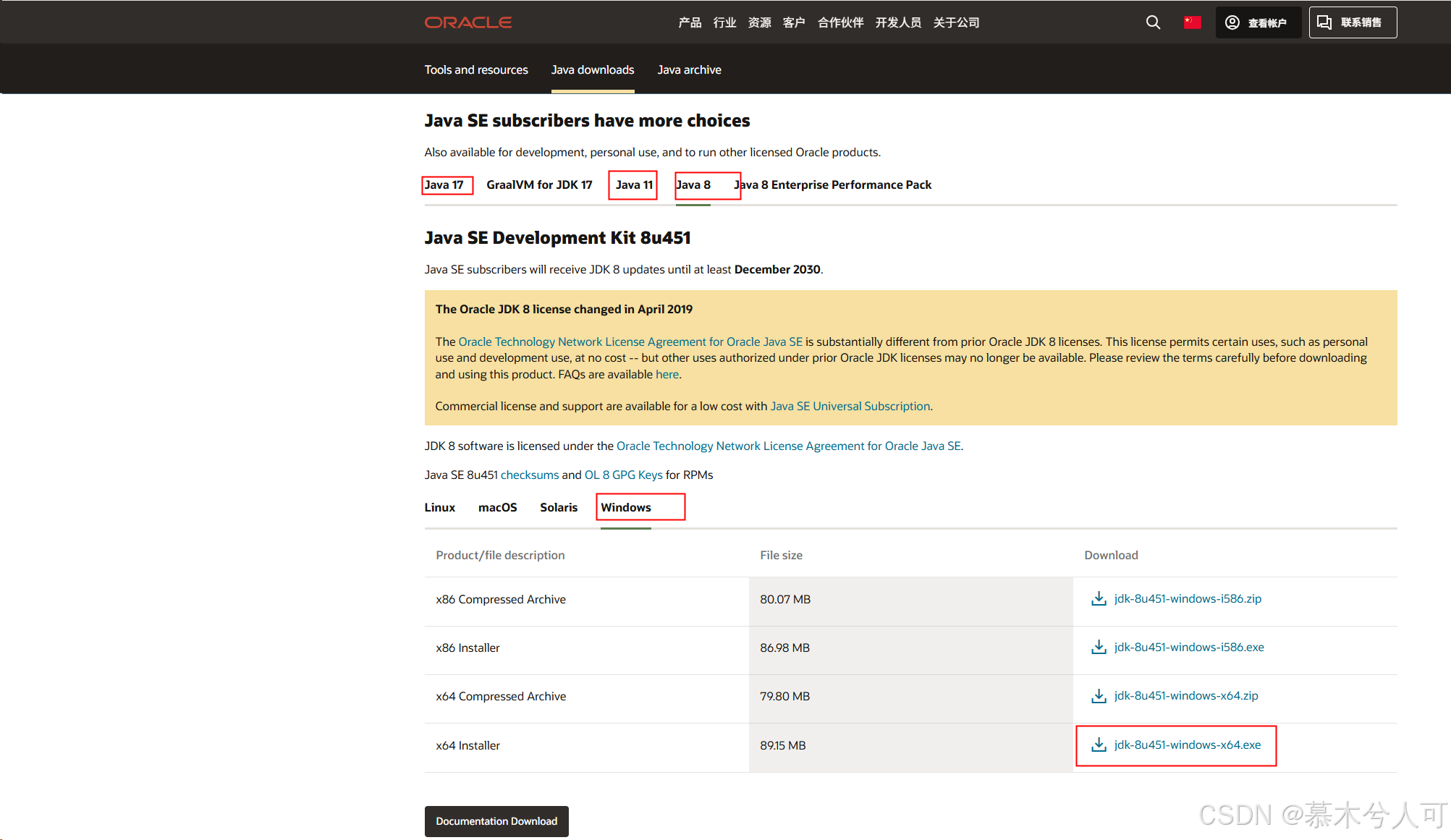1451x840 pixels.
Task: Click the 'x86 Installer' description
Action: pyautogui.click(x=468, y=648)
